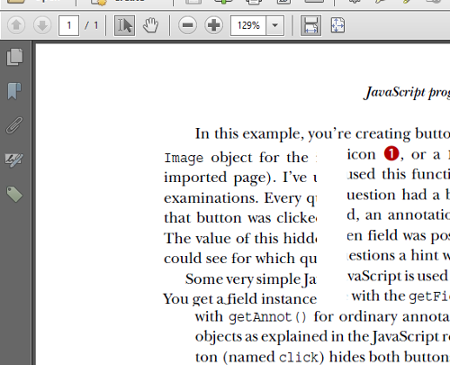Fit one full page to window
450x365 pixels.
pos(338,25)
